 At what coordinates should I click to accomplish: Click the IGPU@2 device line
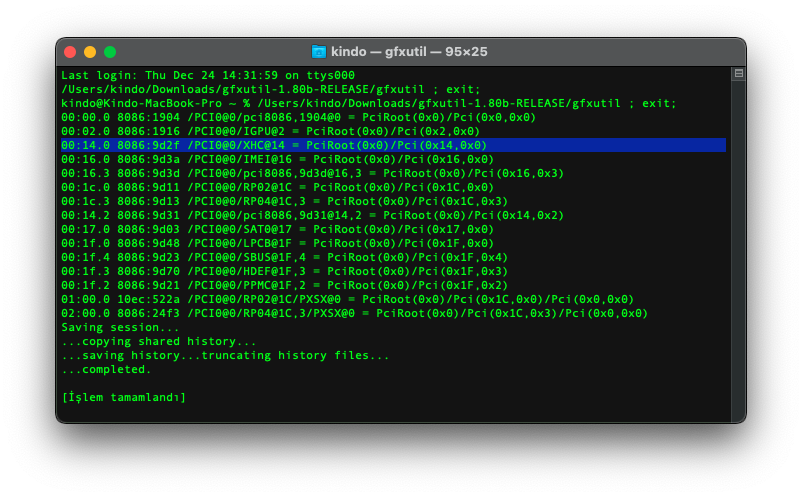click(270, 131)
